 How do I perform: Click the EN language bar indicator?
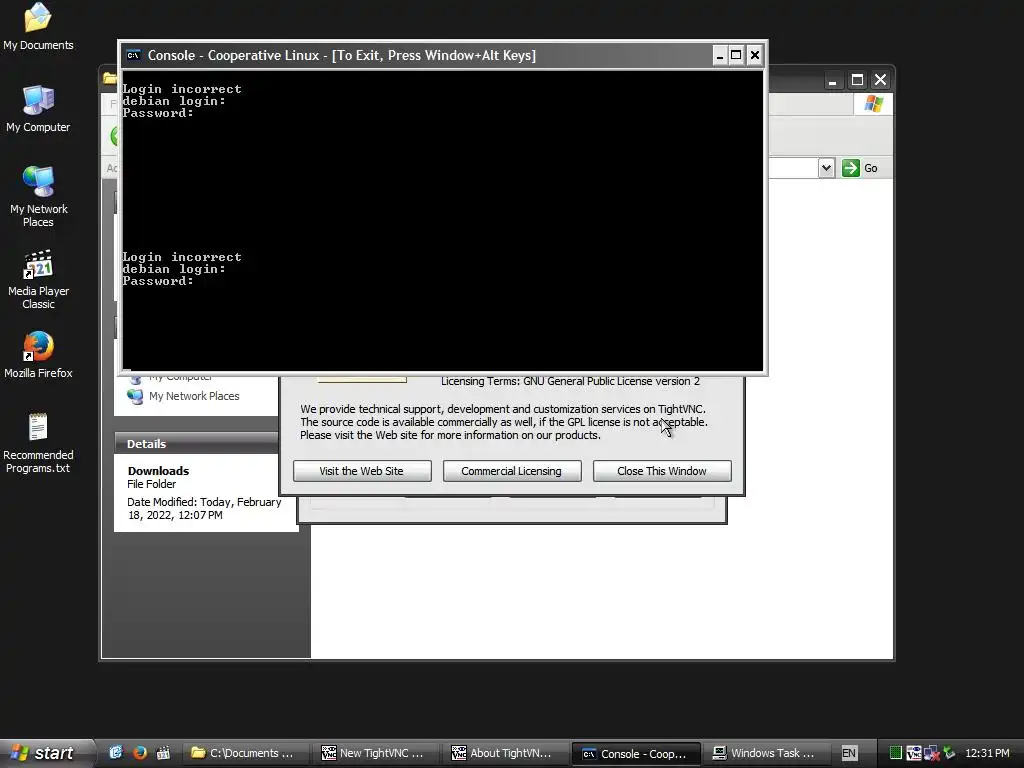tap(848, 753)
